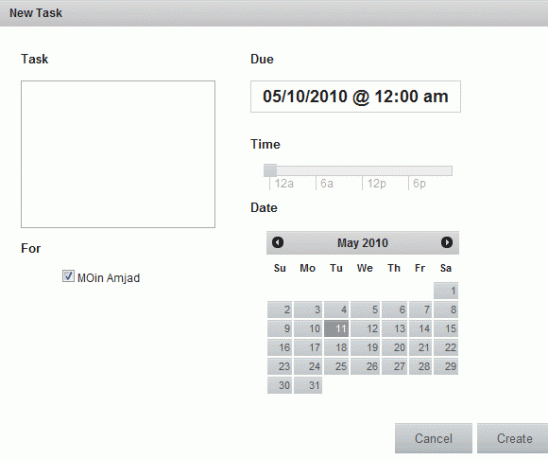Click the Cancel button

point(433,438)
